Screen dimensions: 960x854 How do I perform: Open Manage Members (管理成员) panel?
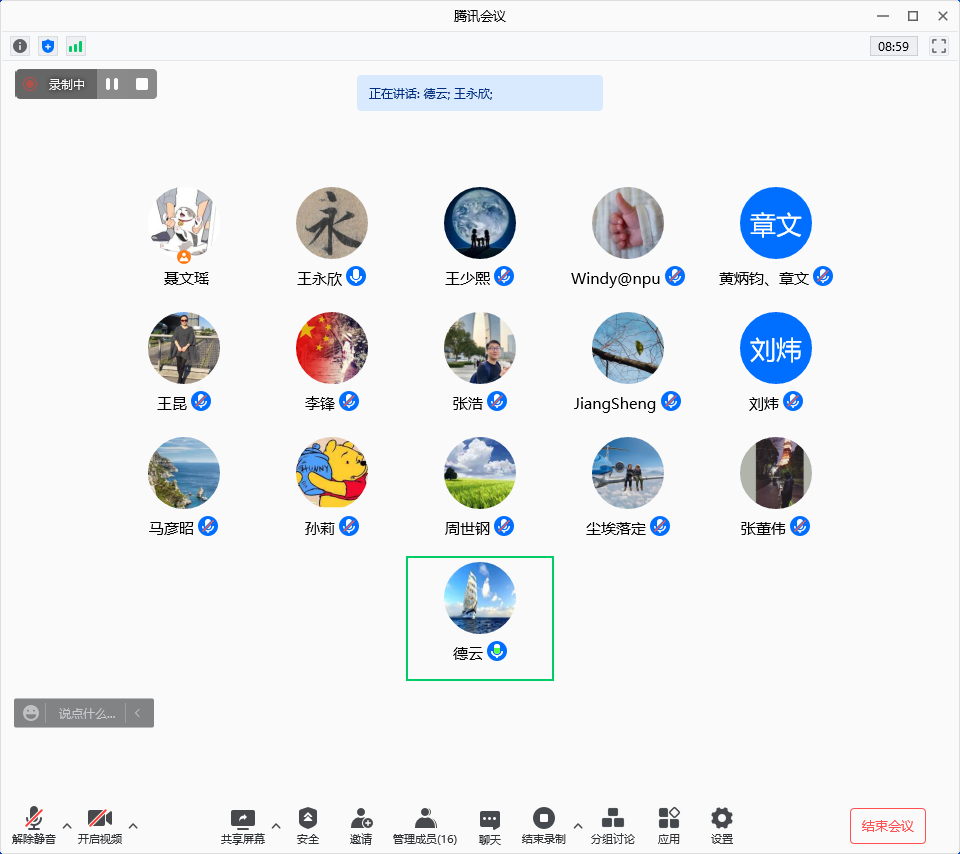[x=425, y=826]
